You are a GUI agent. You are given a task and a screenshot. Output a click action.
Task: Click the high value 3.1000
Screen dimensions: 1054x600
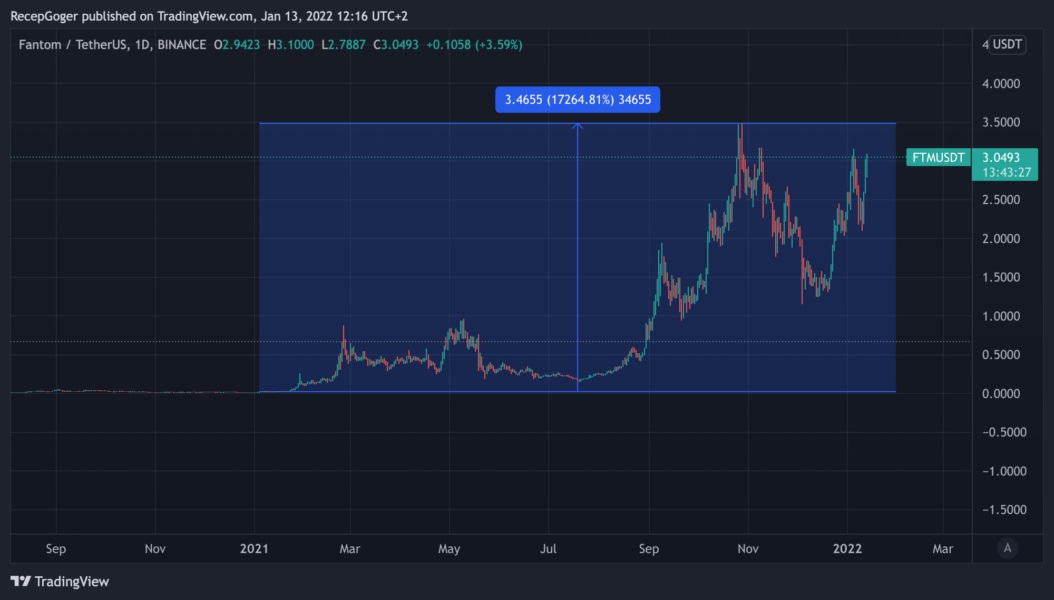coord(295,45)
